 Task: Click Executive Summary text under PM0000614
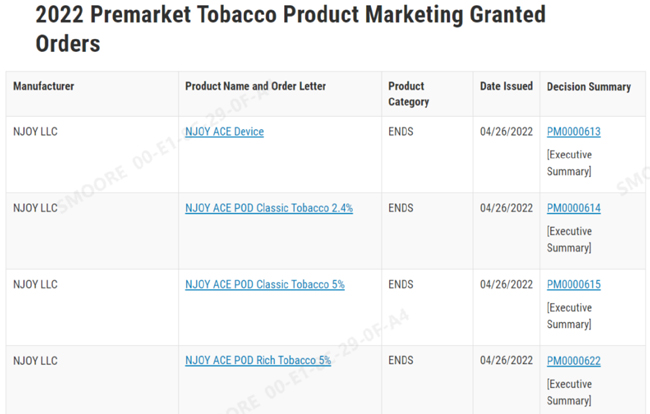point(569,239)
